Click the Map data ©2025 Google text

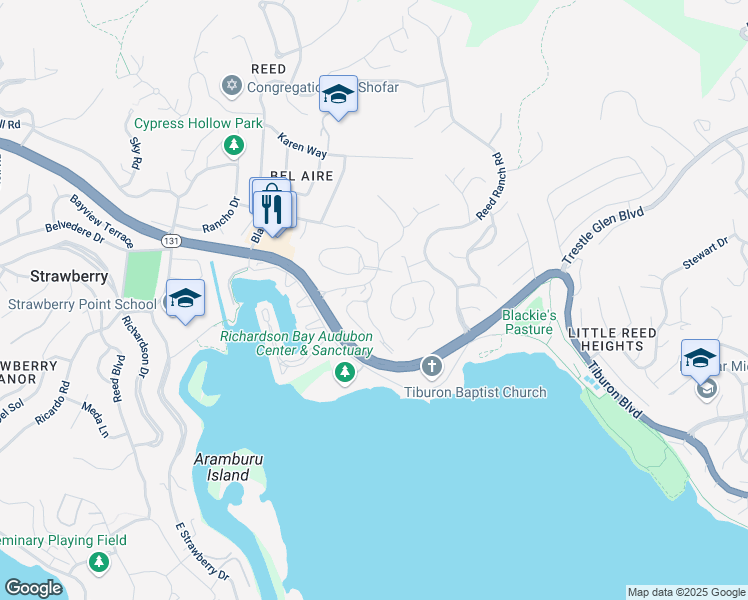coord(686,592)
